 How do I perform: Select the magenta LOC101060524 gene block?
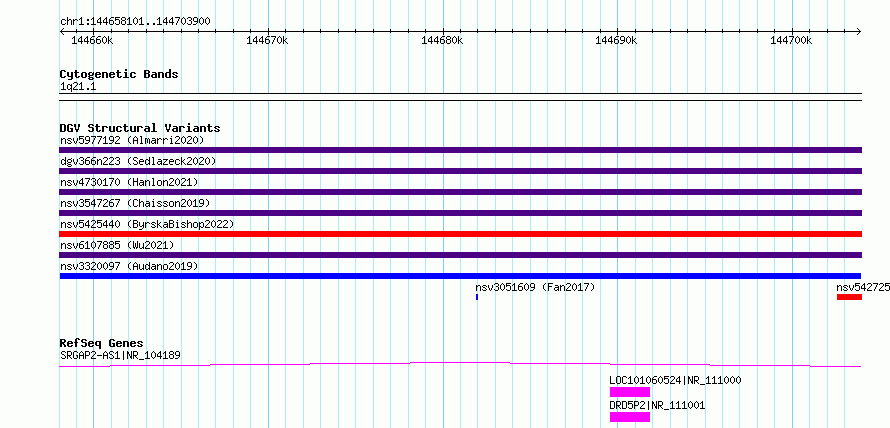click(x=629, y=392)
